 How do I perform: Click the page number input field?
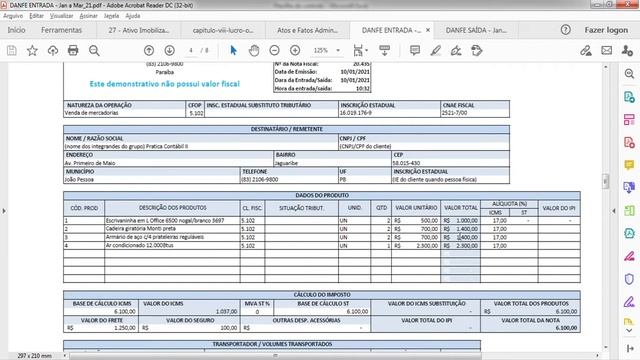point(191,51)
